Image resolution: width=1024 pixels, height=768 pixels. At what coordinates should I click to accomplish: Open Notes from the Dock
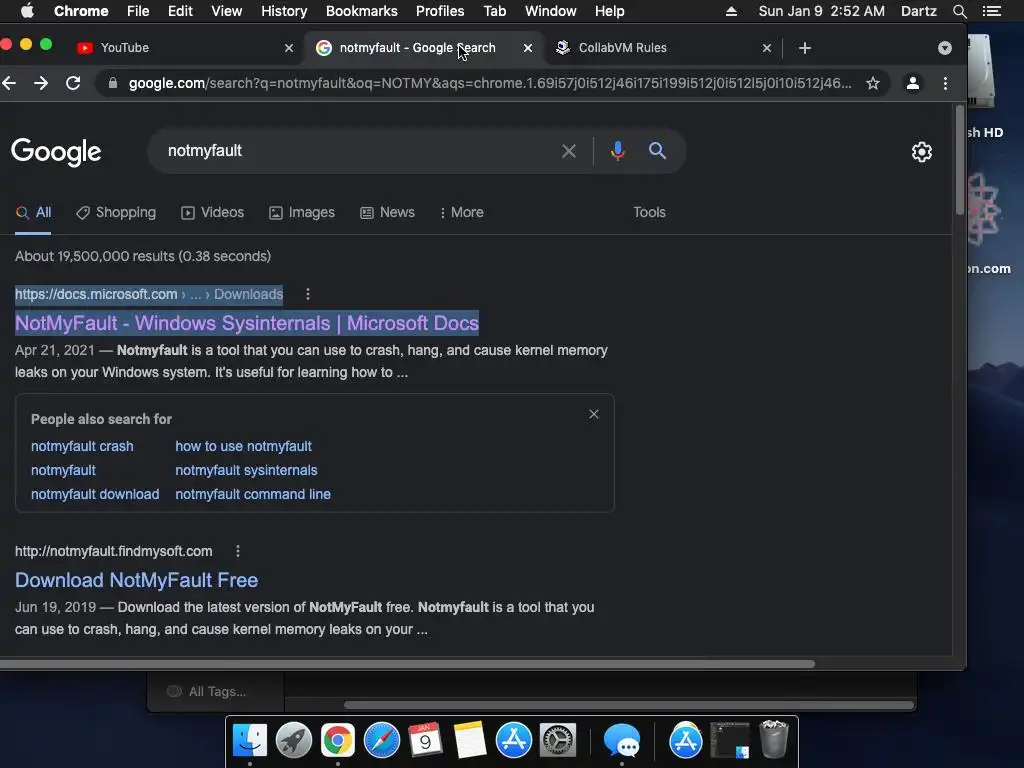click(x=470, y=741)
